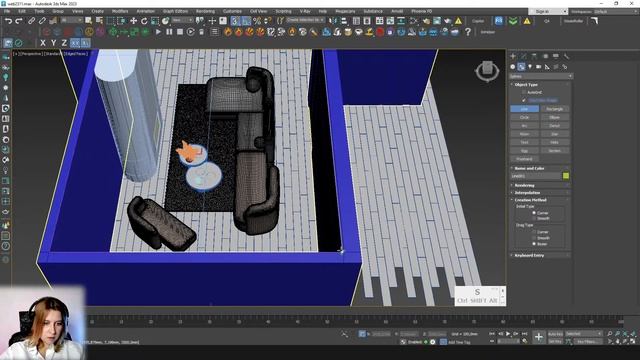Image resolution: width=640 pixels, height=360 pixels.
Task: Open the Create tab plus icon
Action: click(513, 56)
